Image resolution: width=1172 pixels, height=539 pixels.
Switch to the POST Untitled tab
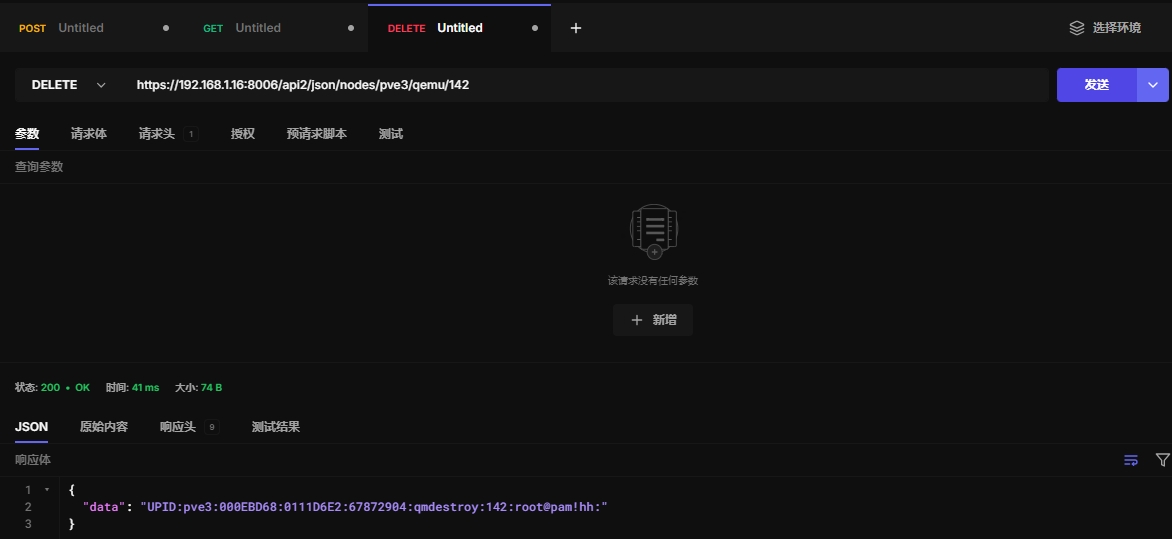pyautogui.click(x=80, y=28)
